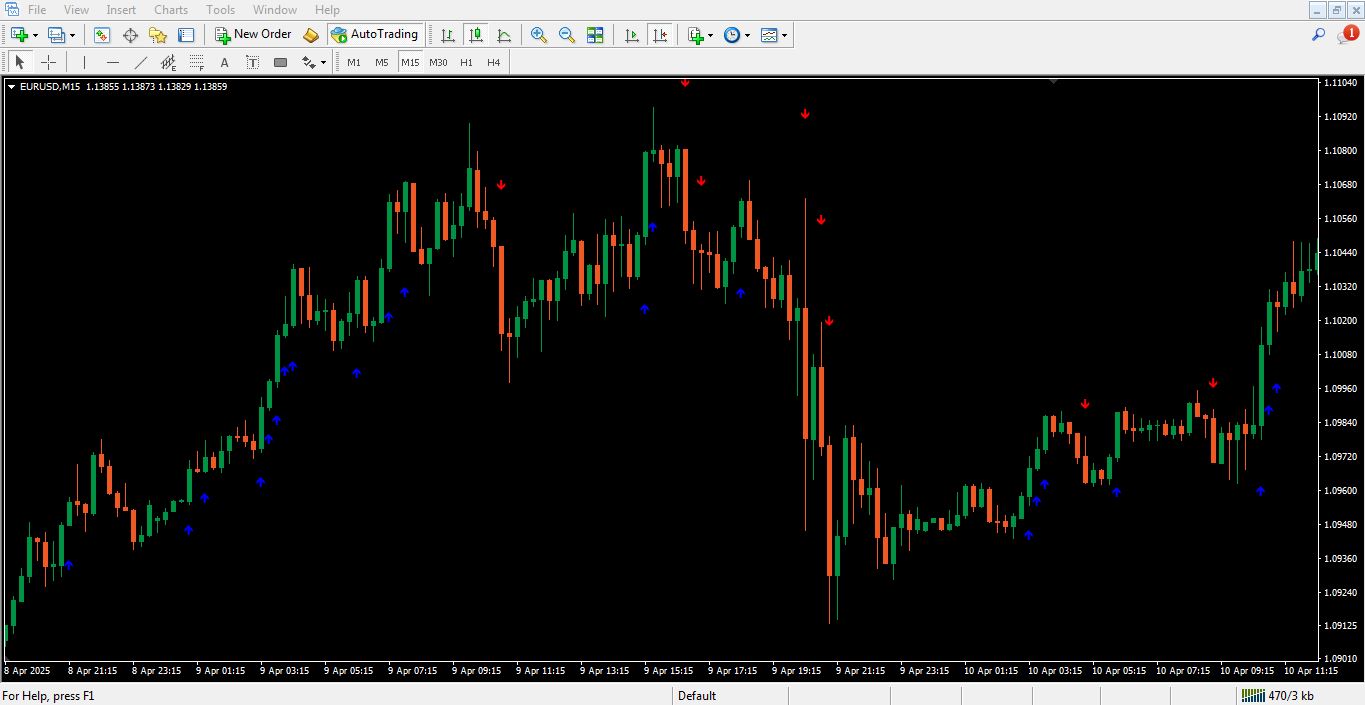Screen dimensions: 1365x705
Task: Open the Tools menu
Action: pos(220,10)
